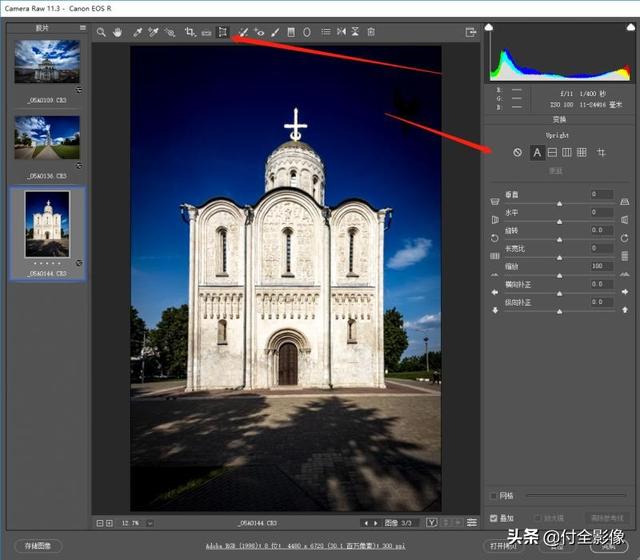Uncheck the 叠加 overlay checkbox
Viewport: 640px width, 560px height.
point(493,518)
